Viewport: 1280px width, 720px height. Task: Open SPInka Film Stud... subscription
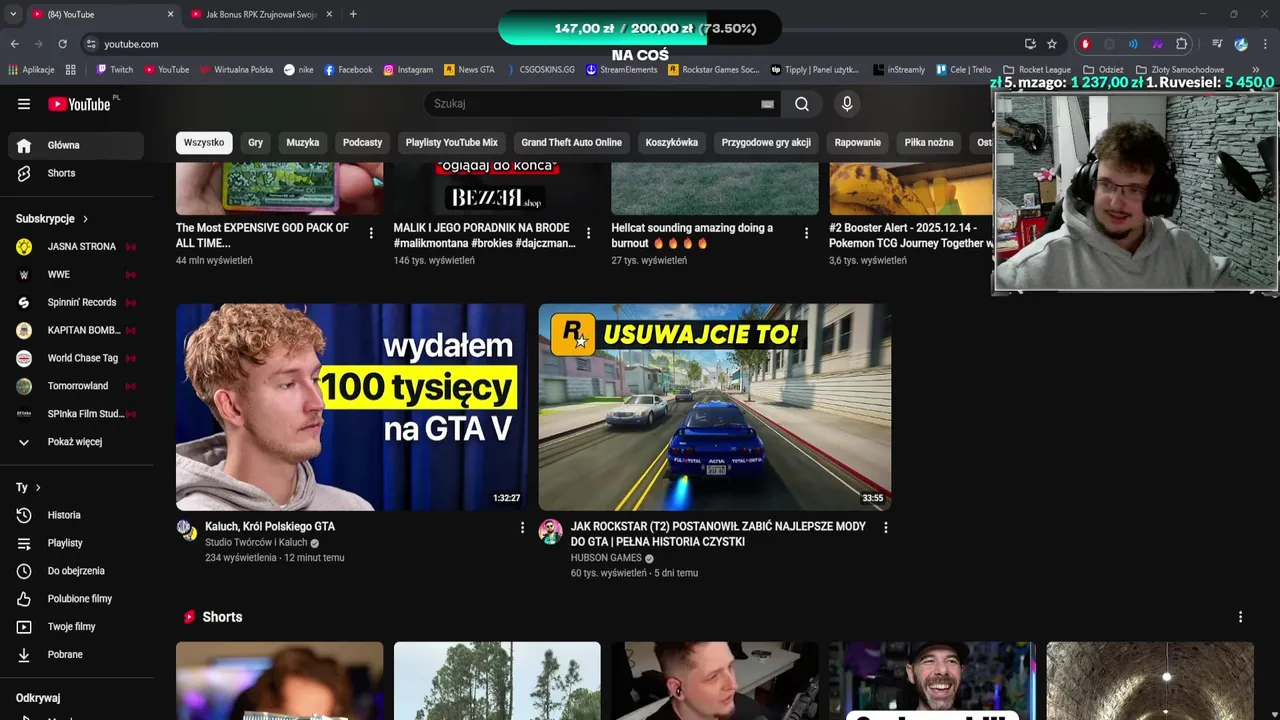[x=76, y=414]
